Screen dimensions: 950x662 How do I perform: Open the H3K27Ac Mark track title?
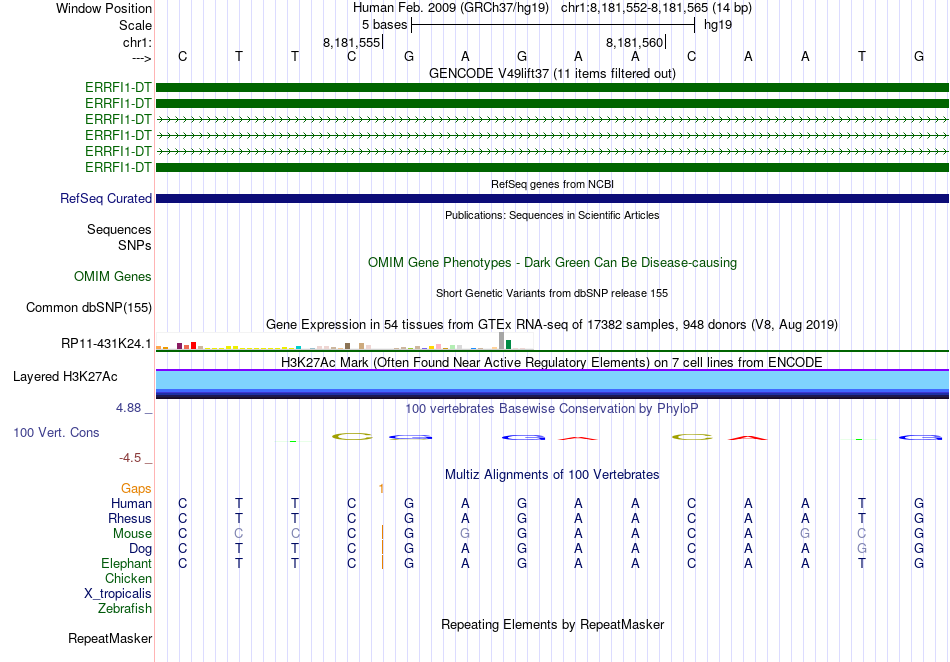click(x=552, y=362)
